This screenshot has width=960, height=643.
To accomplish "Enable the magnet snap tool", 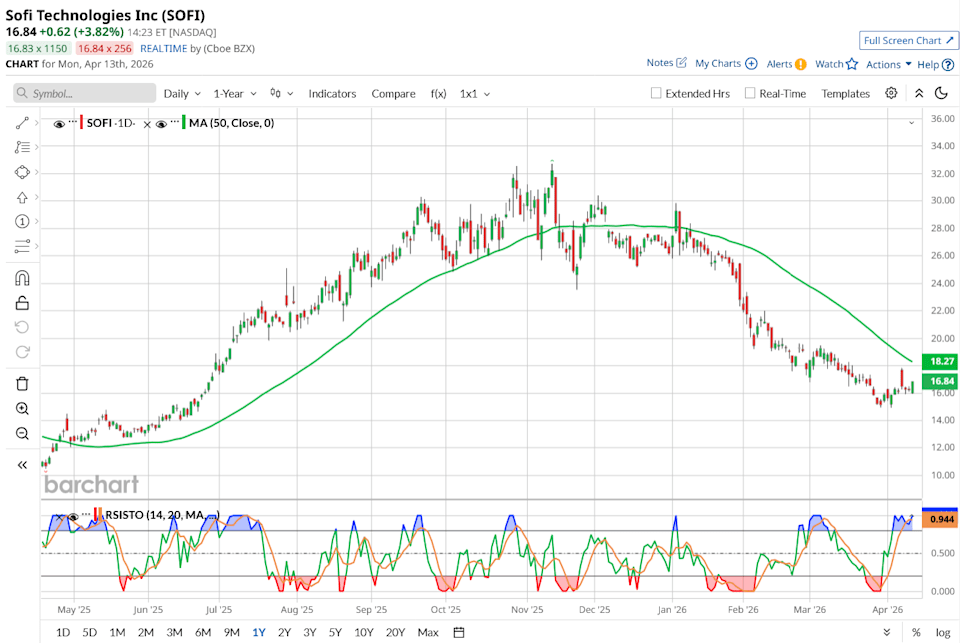I will point(22,278).
